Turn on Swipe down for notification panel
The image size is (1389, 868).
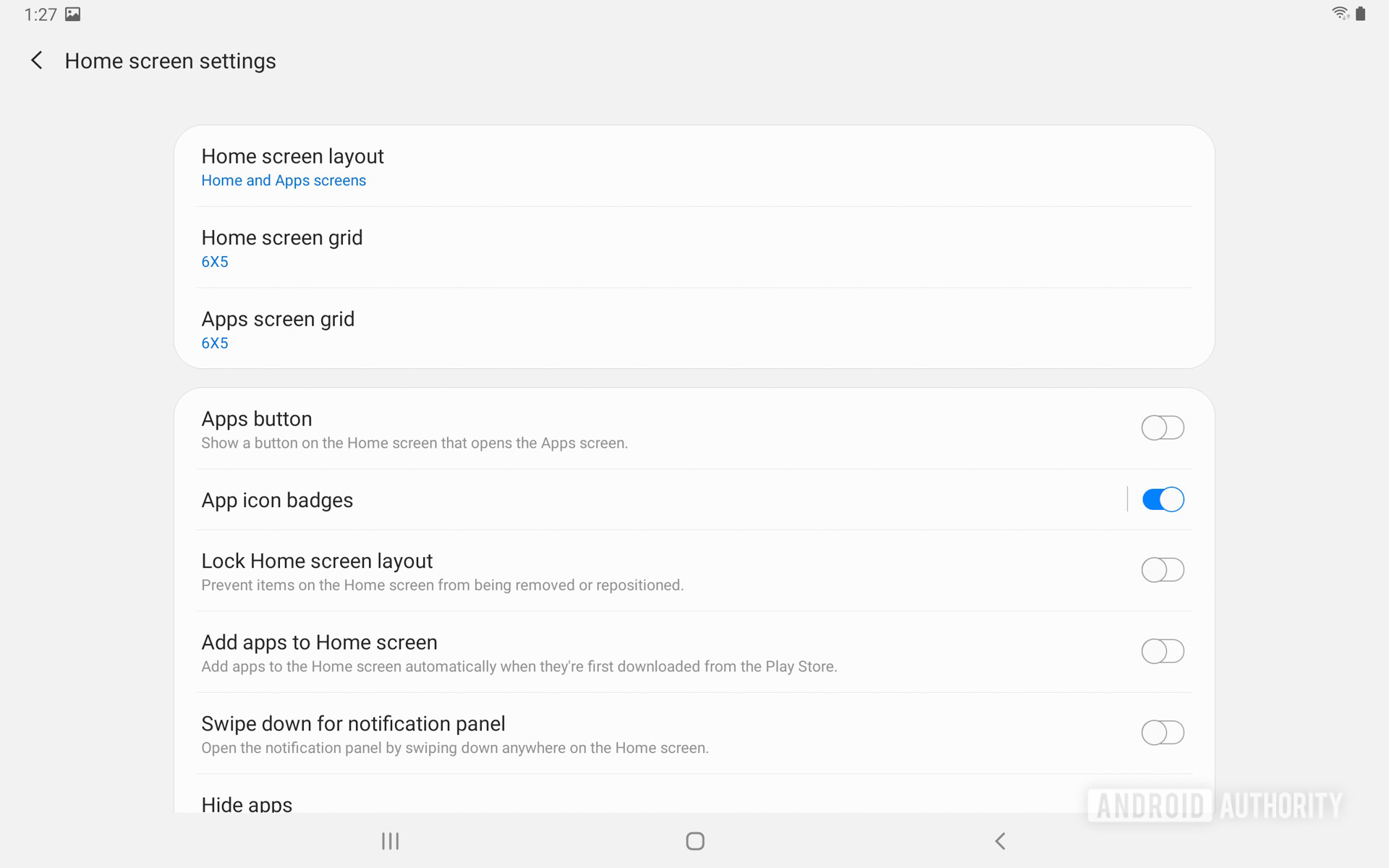1162,732
